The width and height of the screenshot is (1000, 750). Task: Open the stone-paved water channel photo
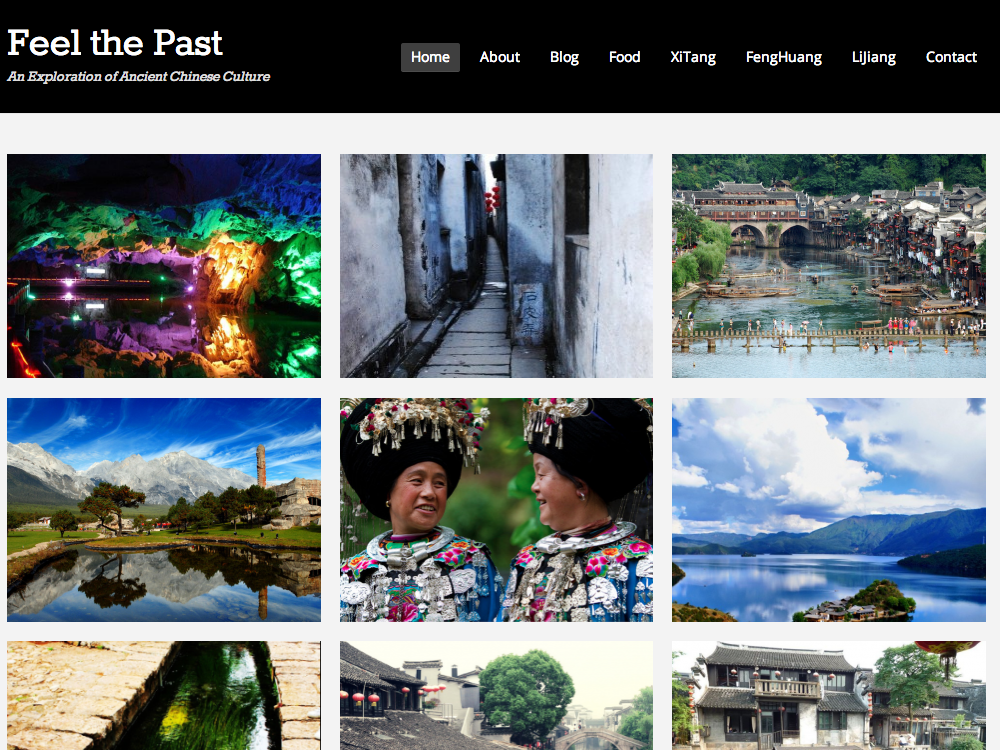click(164, 696)
